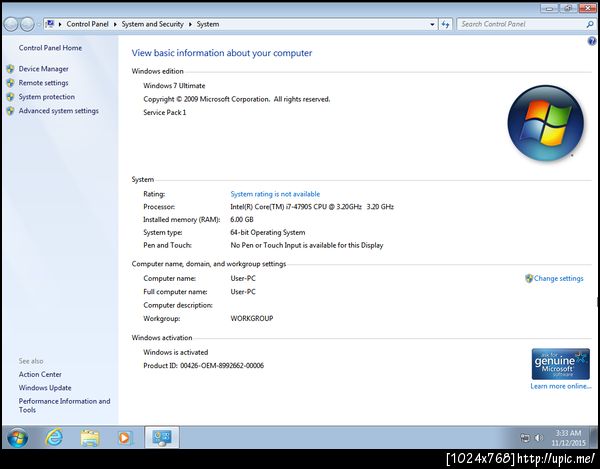Screen dimensions: 600x469
Task: Click the 6.00 GB RAM value
Action: (242, 220)
